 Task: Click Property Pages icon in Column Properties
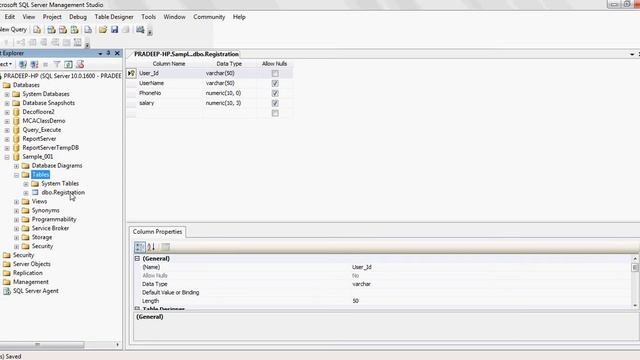coord(165,247)
